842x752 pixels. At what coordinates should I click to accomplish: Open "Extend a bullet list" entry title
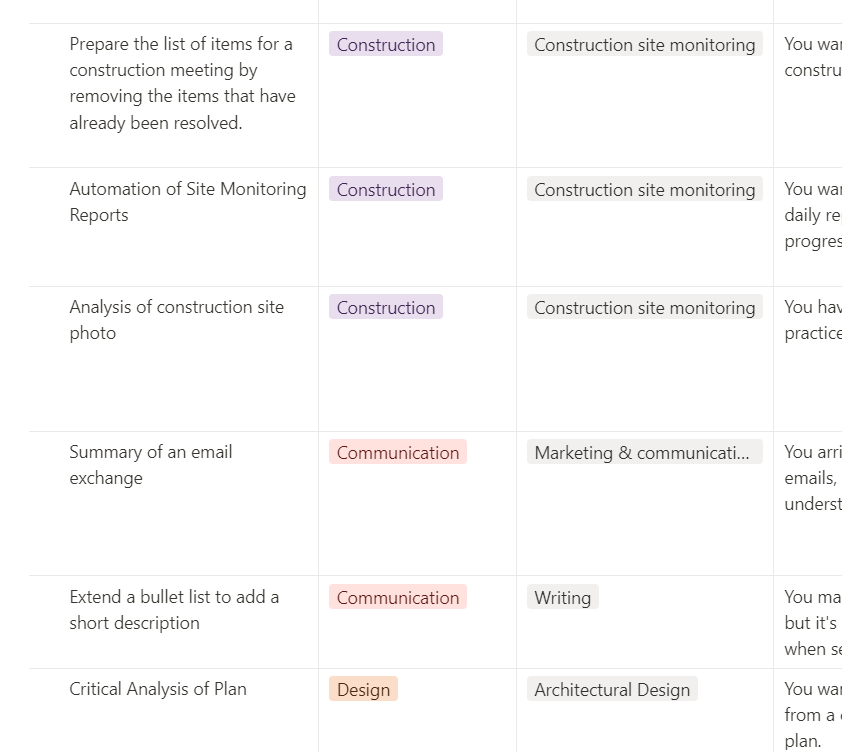click(x=174, y=610)
